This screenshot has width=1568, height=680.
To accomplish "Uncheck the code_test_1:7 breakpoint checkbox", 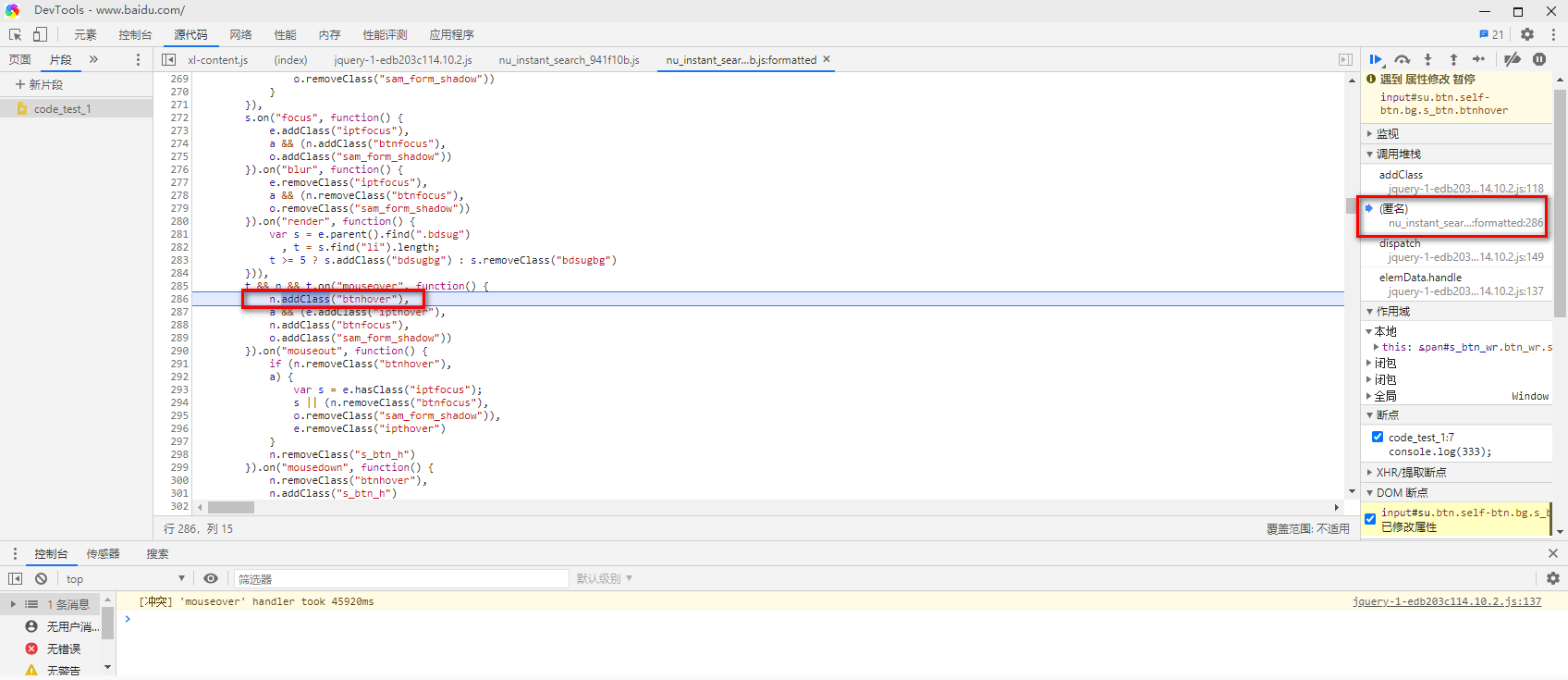I will click(1378, 437).
